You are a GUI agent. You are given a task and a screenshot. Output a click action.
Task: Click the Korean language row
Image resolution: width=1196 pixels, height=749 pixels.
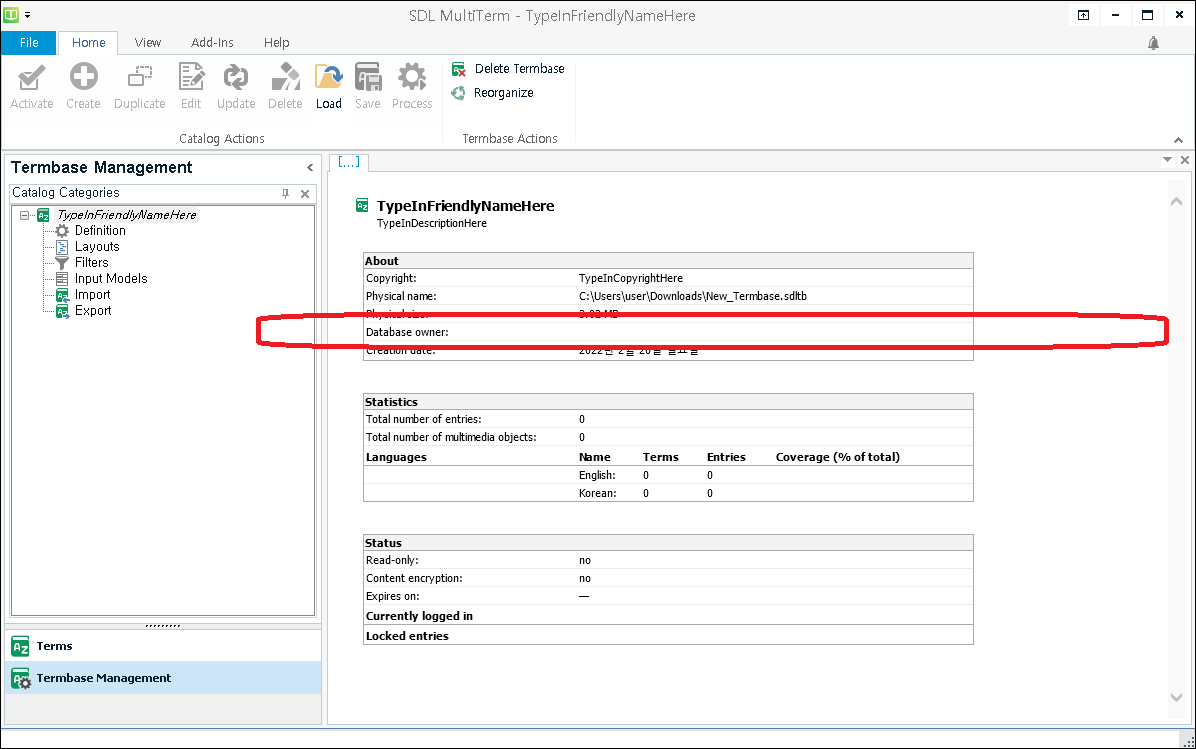click(x=668, y=493)
